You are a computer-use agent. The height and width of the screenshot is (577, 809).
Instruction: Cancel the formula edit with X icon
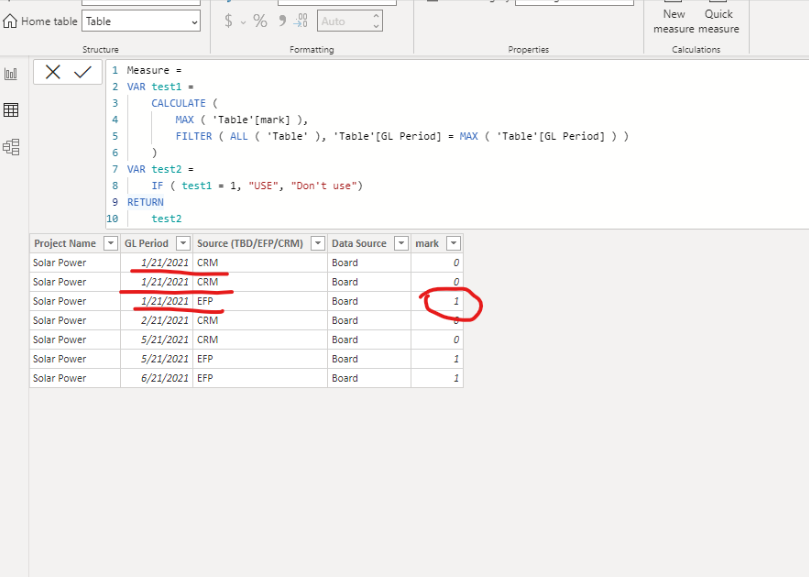coord(53,72)
